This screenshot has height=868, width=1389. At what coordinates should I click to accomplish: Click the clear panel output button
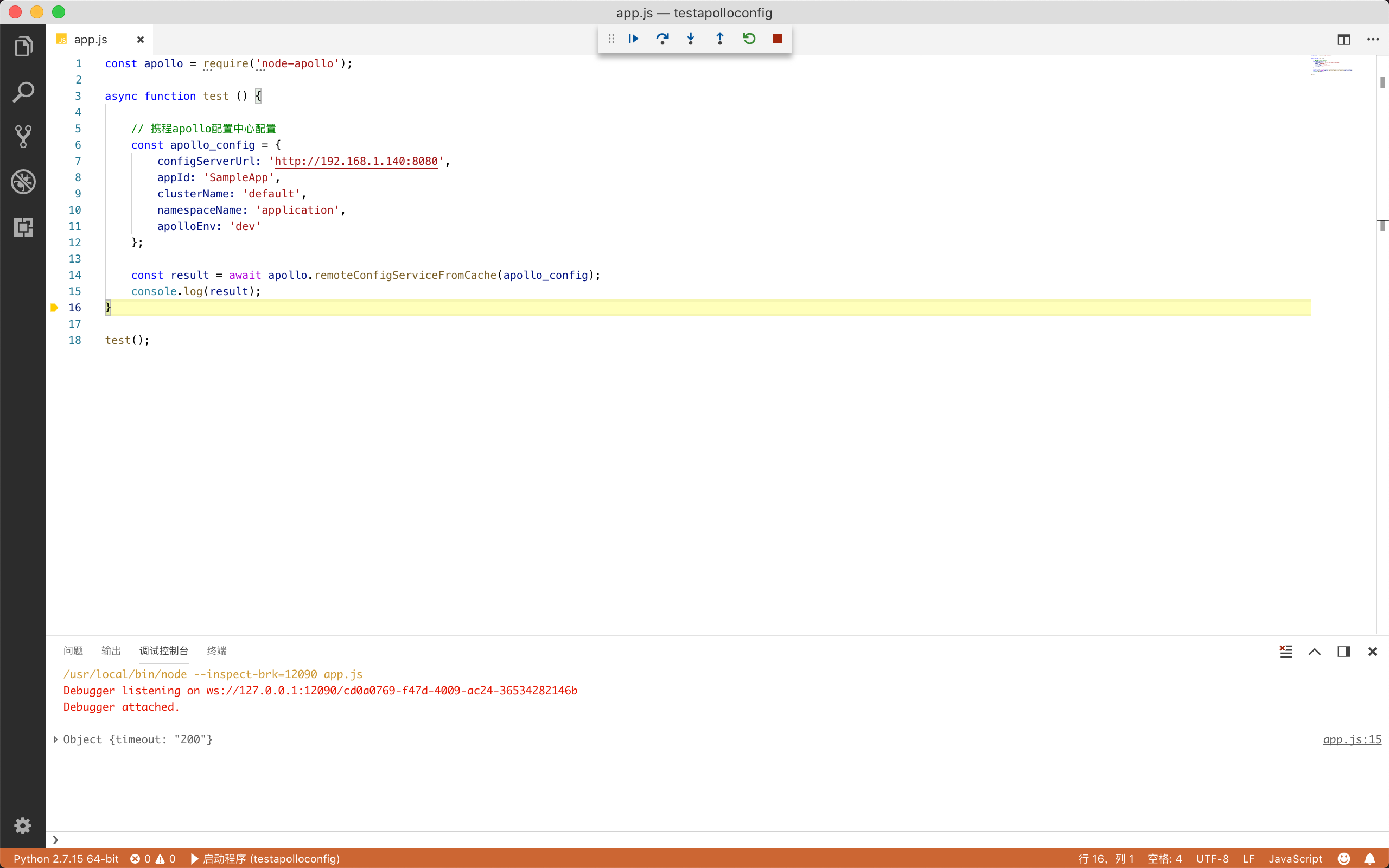click(1286, 651)
